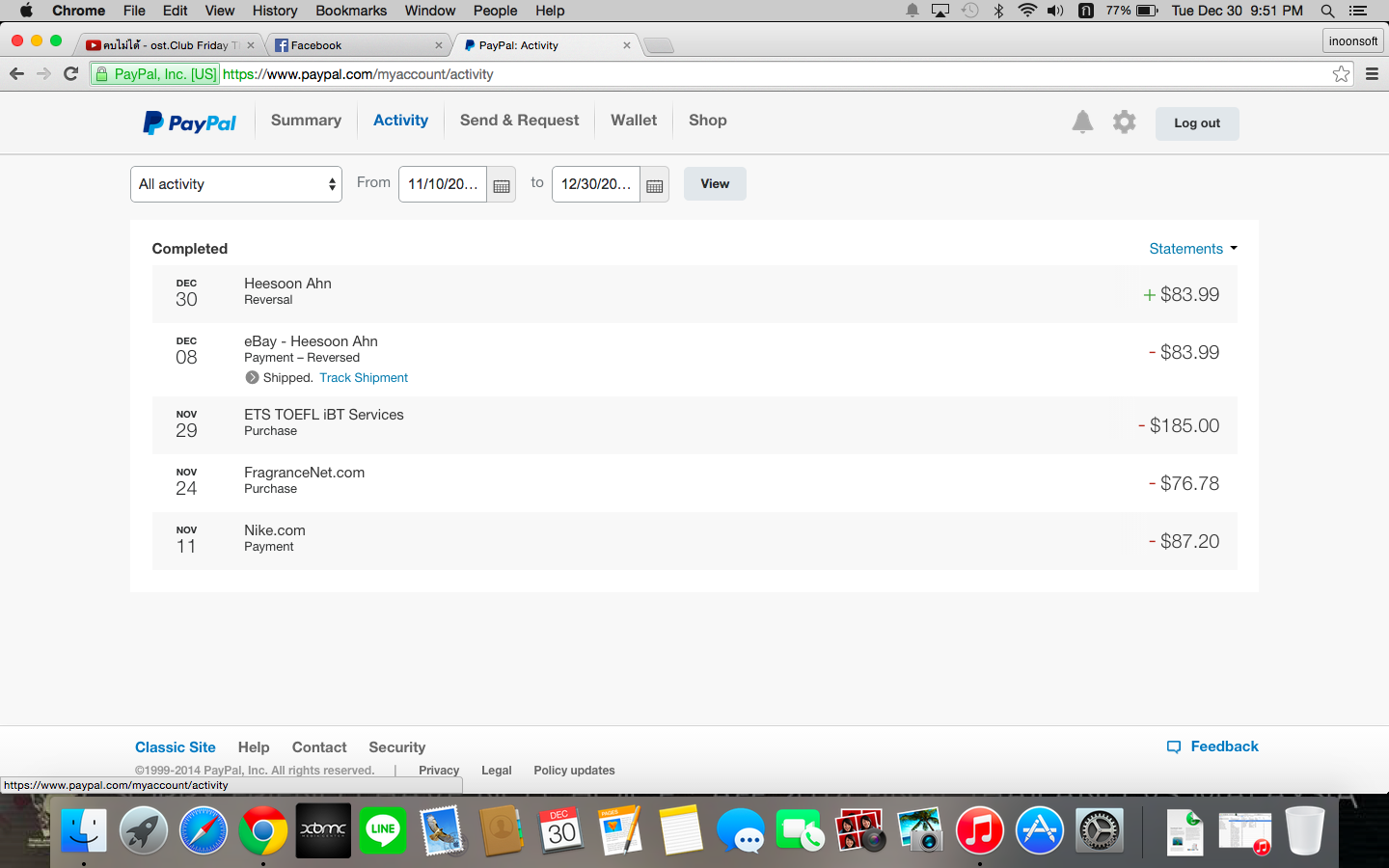Screen dimensions: 1389x868
Task: Go to Send & Request tab
Action: (x=519, y=121)
